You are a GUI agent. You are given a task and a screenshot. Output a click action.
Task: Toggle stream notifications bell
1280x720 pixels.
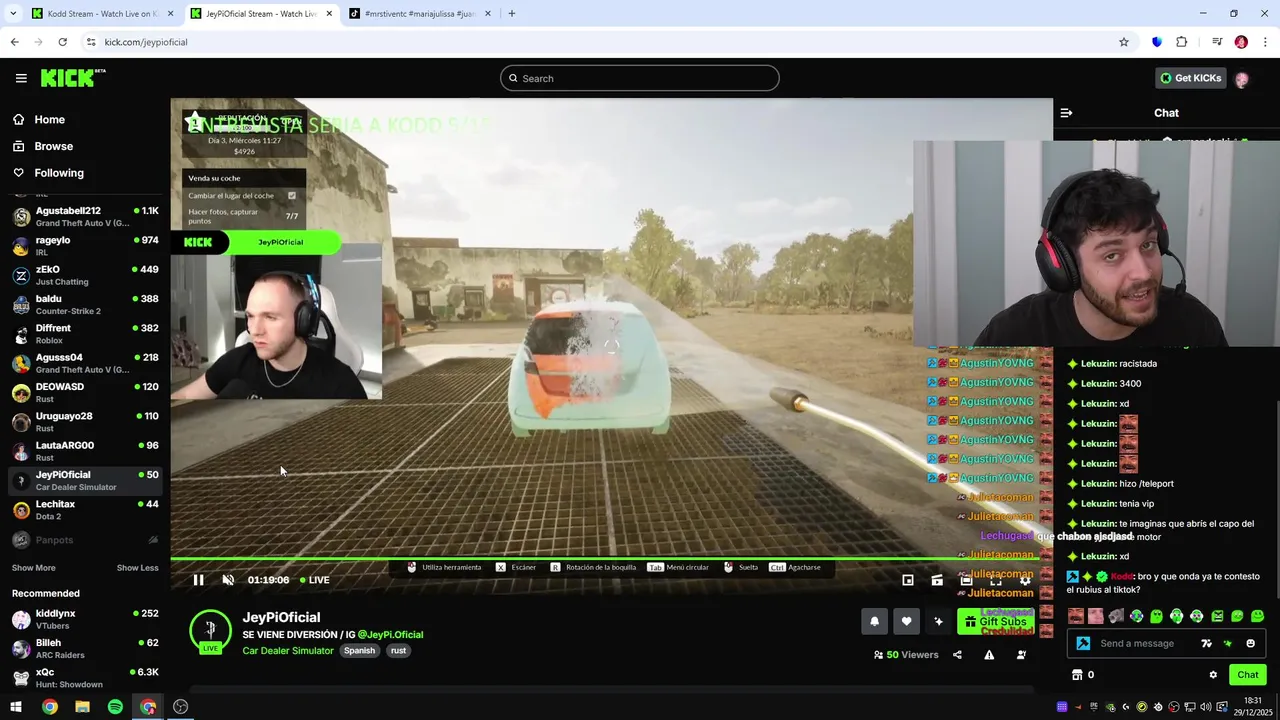tap(874, 621)
